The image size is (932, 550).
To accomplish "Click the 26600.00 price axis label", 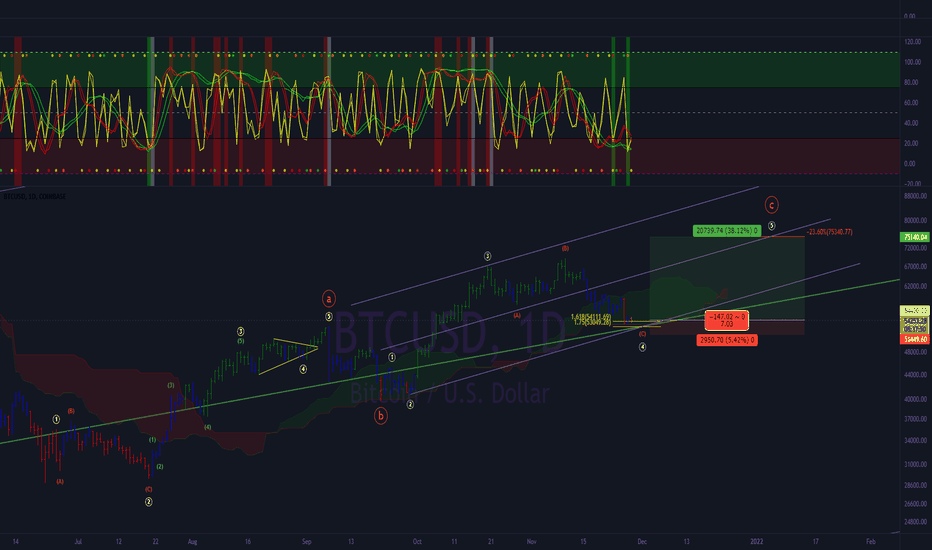I will [915, 504].
